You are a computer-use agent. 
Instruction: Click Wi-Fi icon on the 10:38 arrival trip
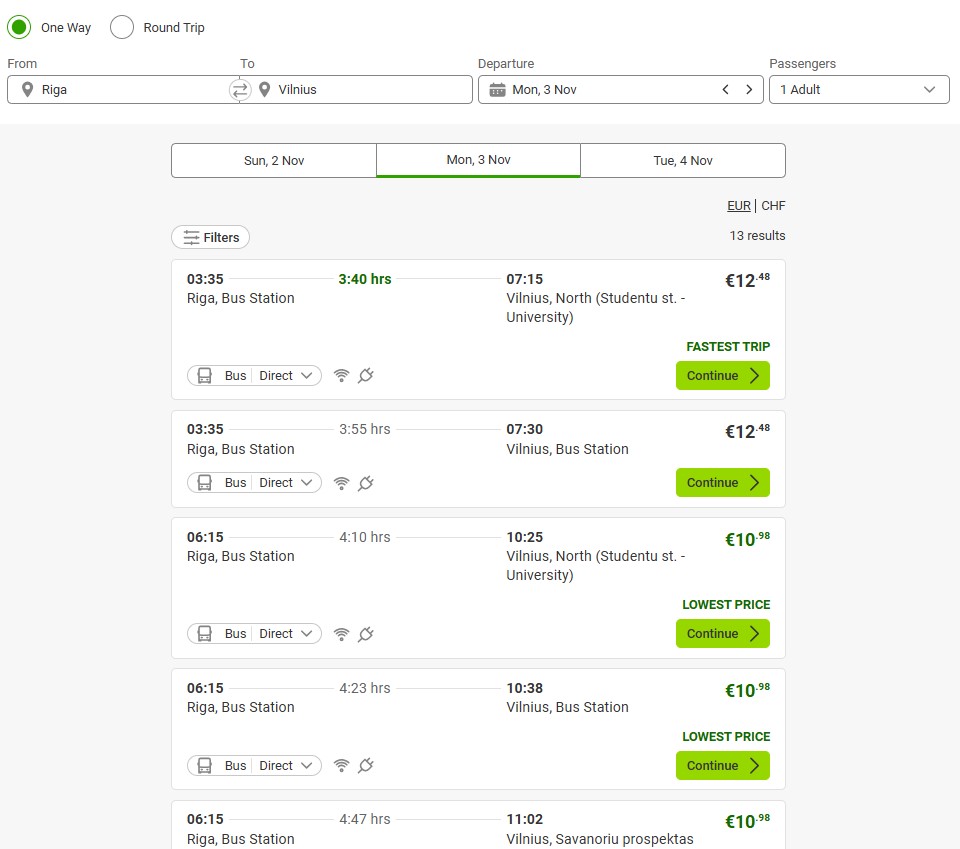pos(341,766)
